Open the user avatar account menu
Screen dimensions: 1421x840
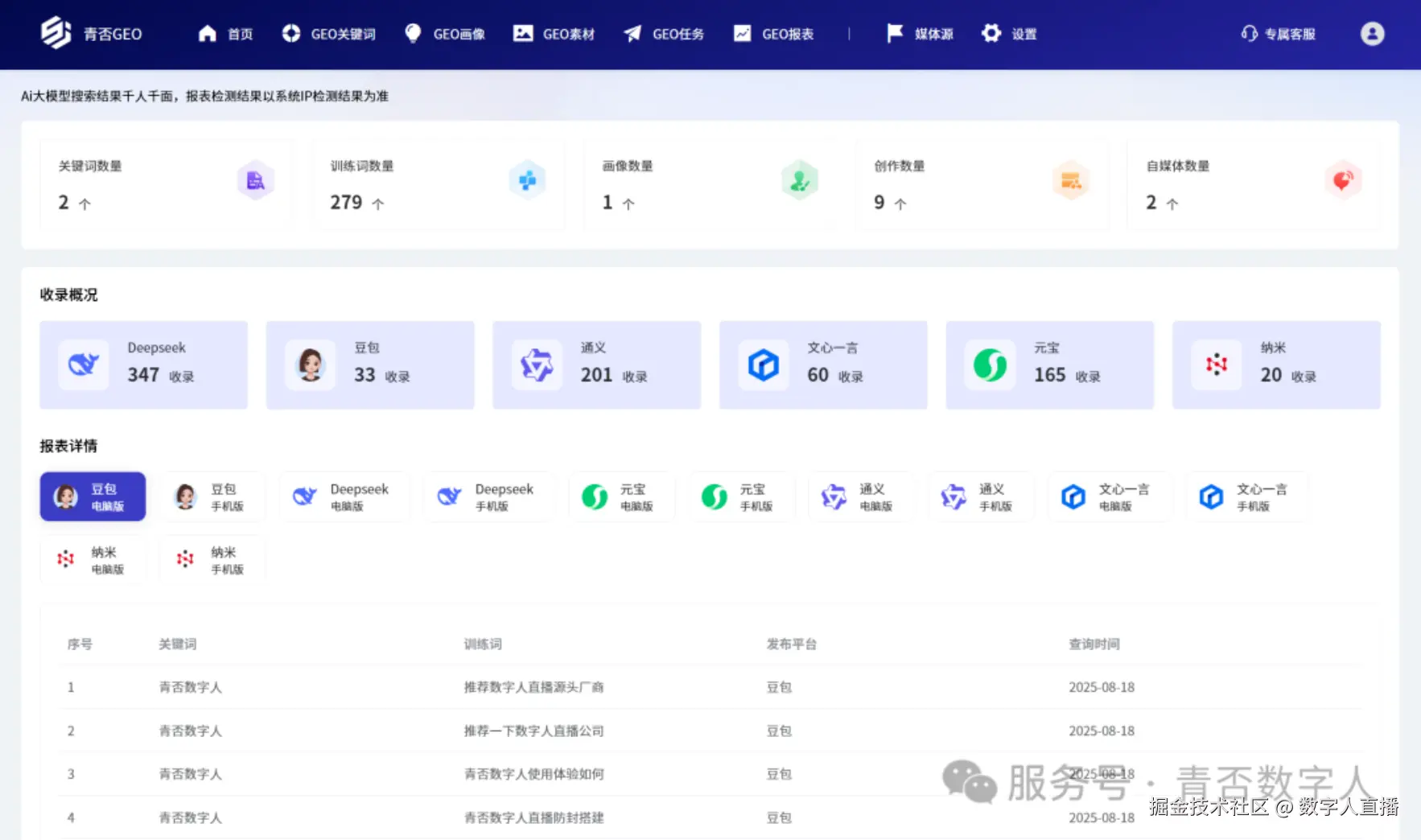click(x=1372, y=34)
